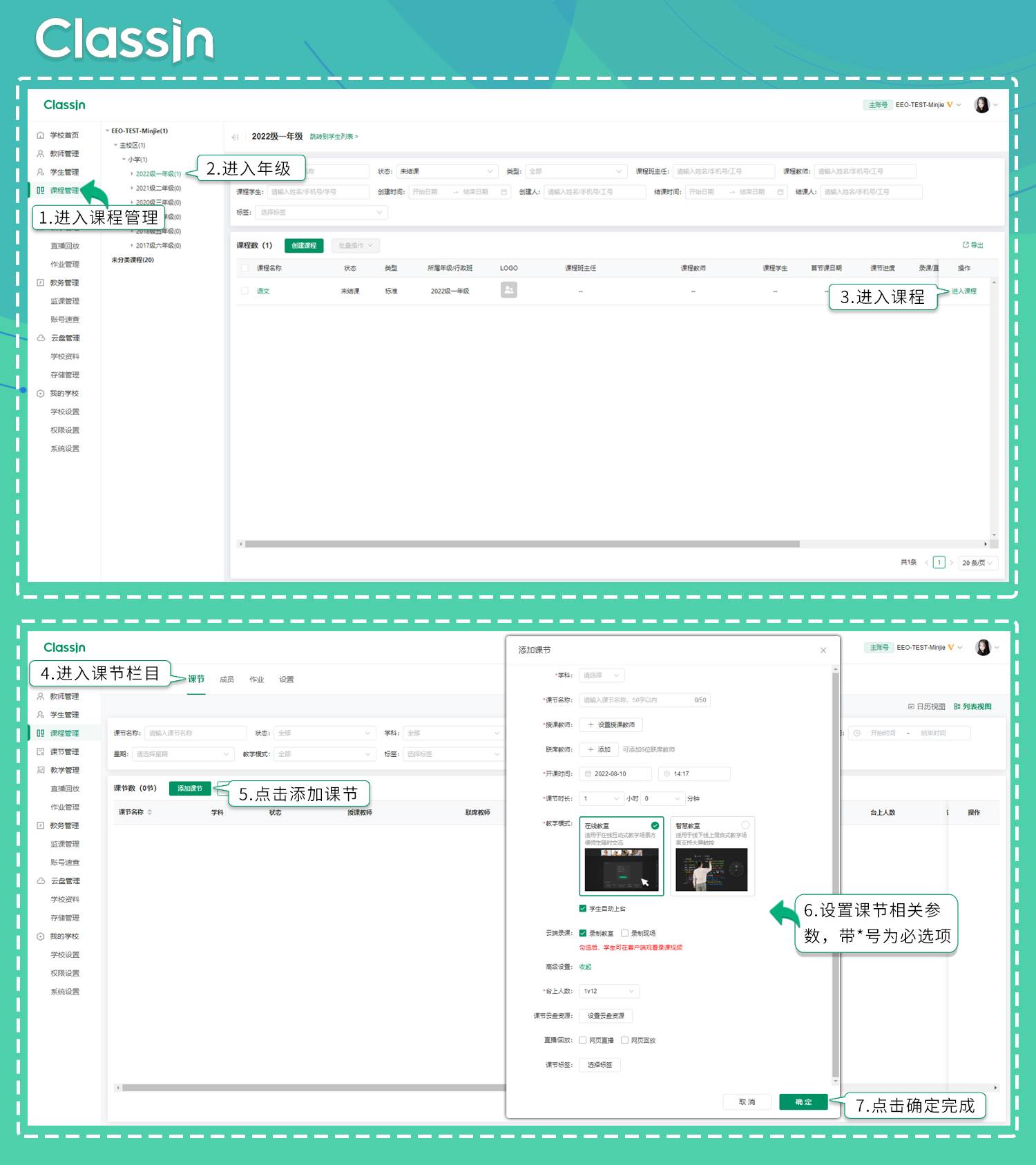The height and width of the screenshot is (1165, 1036).
Task: Collapse the 小学(1) tree node
Action: [124, 160]
